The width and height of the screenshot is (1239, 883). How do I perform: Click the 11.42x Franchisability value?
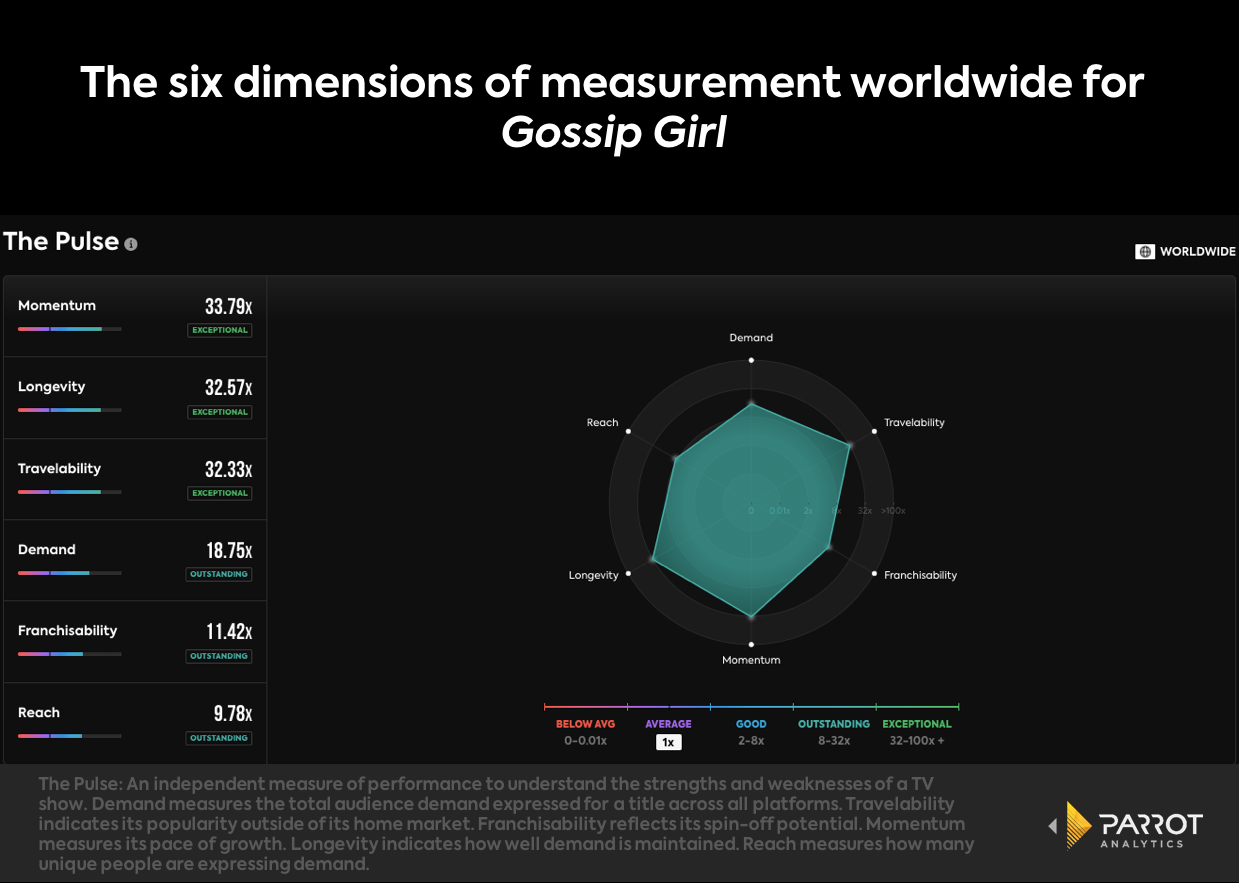pyautogui.click(x=230, y=632)
